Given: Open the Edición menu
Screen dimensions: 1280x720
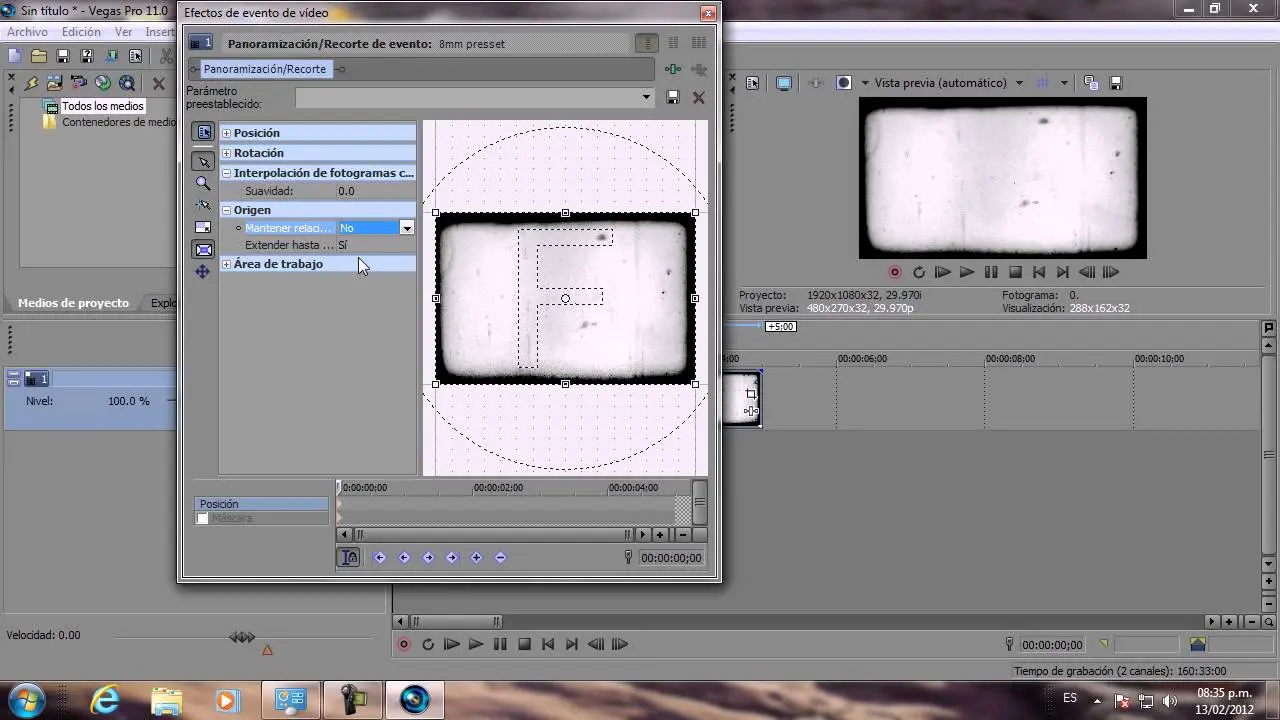Looking at the screenshot, I should point(81,32).
